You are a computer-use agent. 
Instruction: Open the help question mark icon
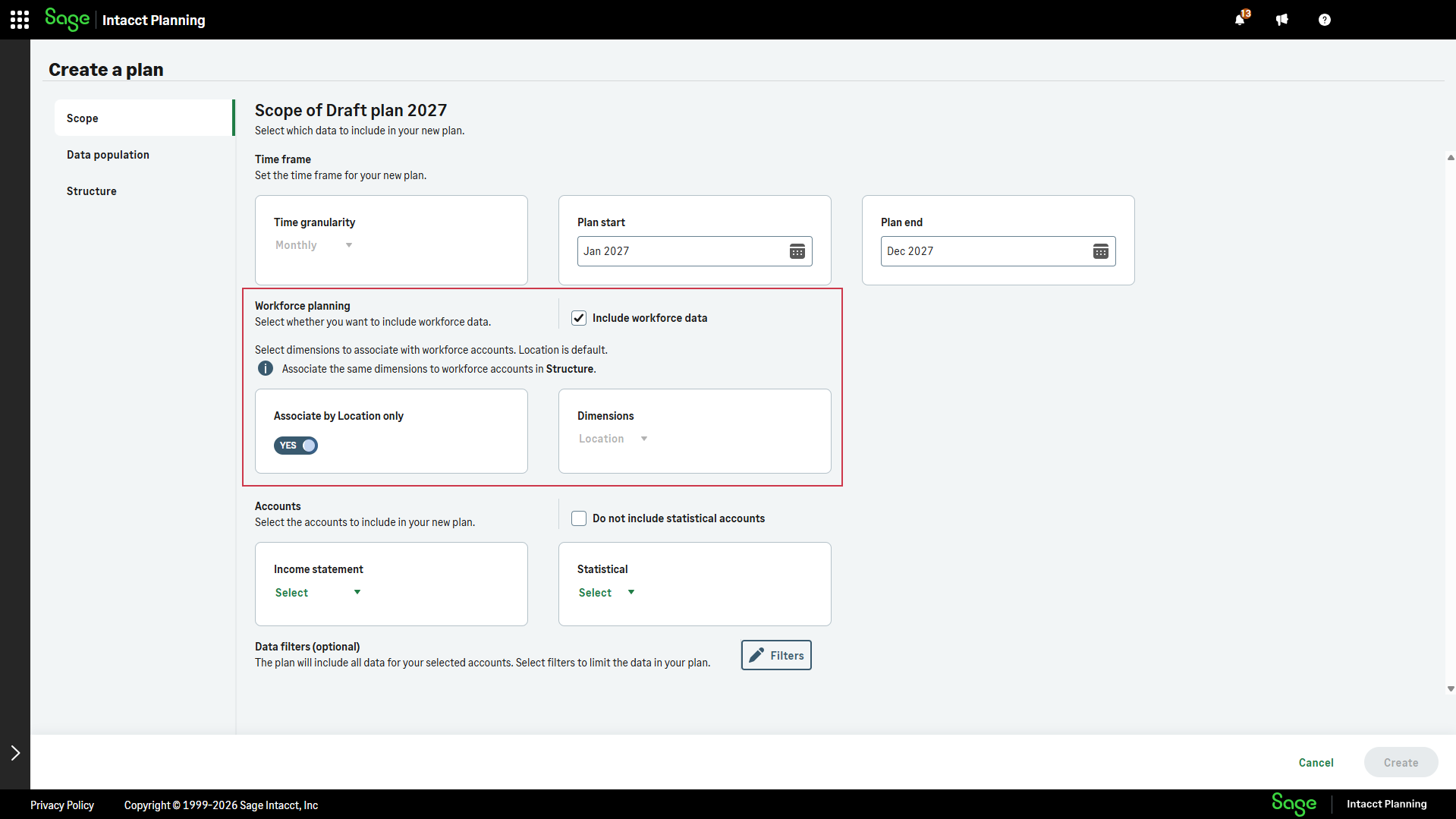pos(1325,20)
